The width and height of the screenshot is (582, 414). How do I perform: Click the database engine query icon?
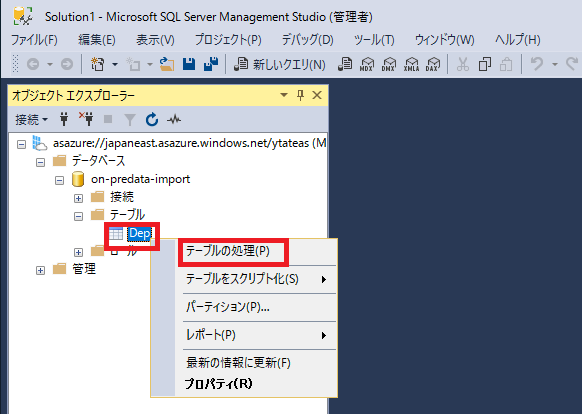click(x=345, y=64)
